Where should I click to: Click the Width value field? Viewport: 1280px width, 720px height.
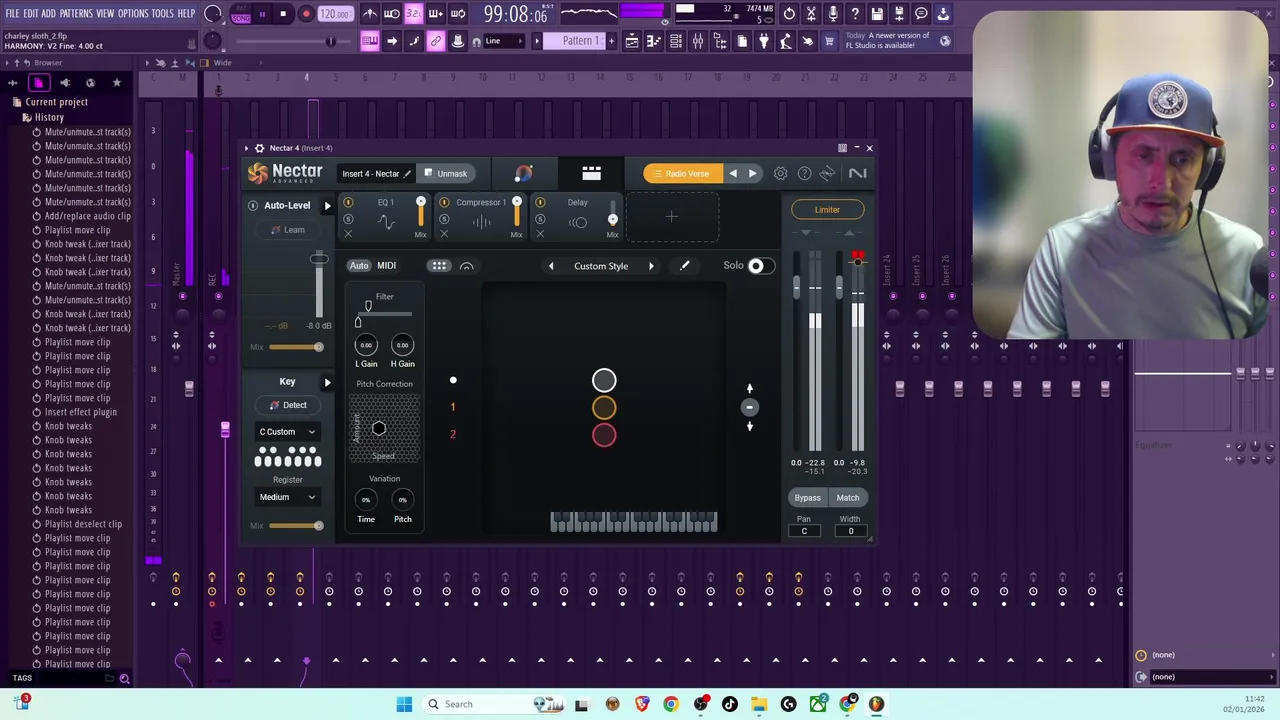click(x=851, y=531)
